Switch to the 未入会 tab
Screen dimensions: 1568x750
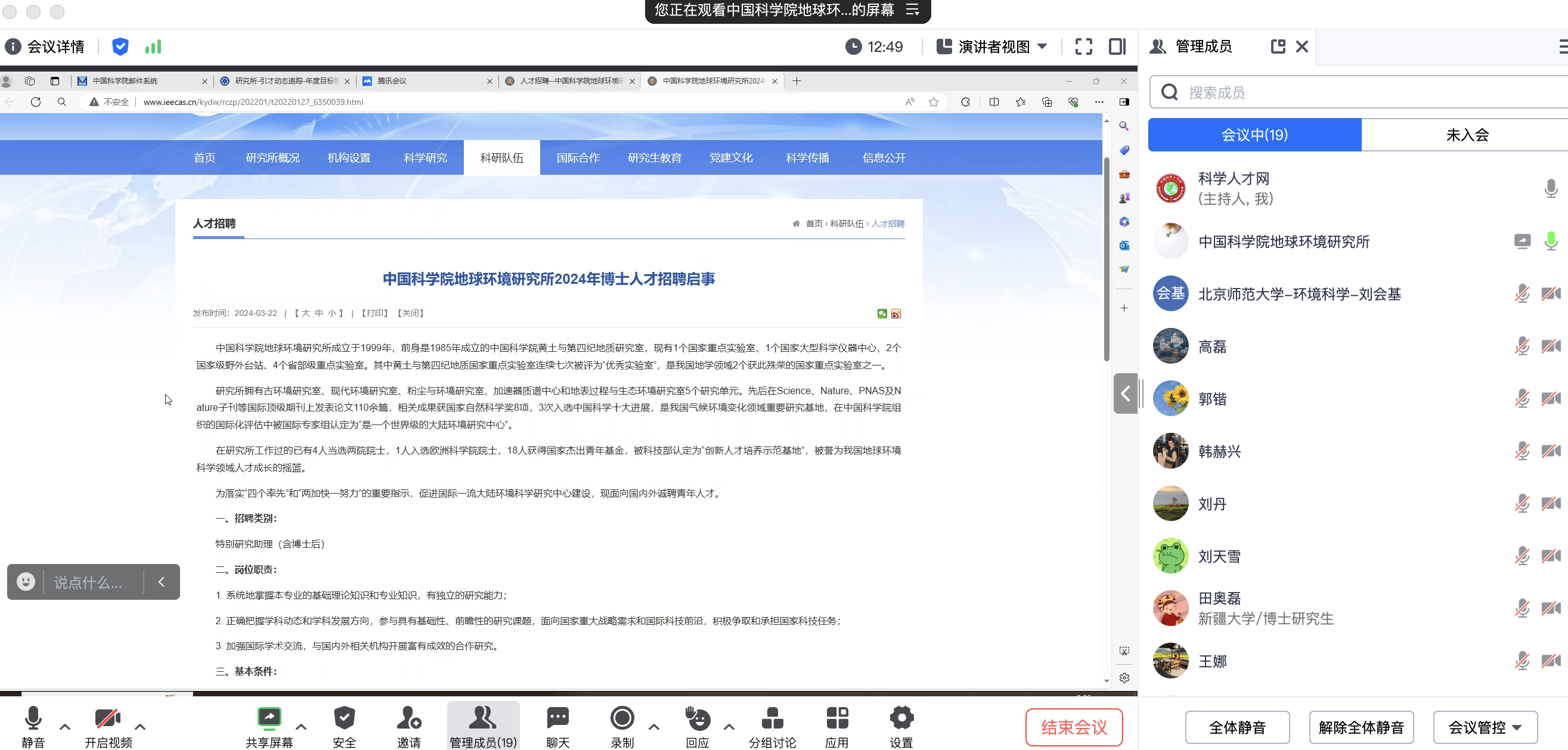[1467, 135]
